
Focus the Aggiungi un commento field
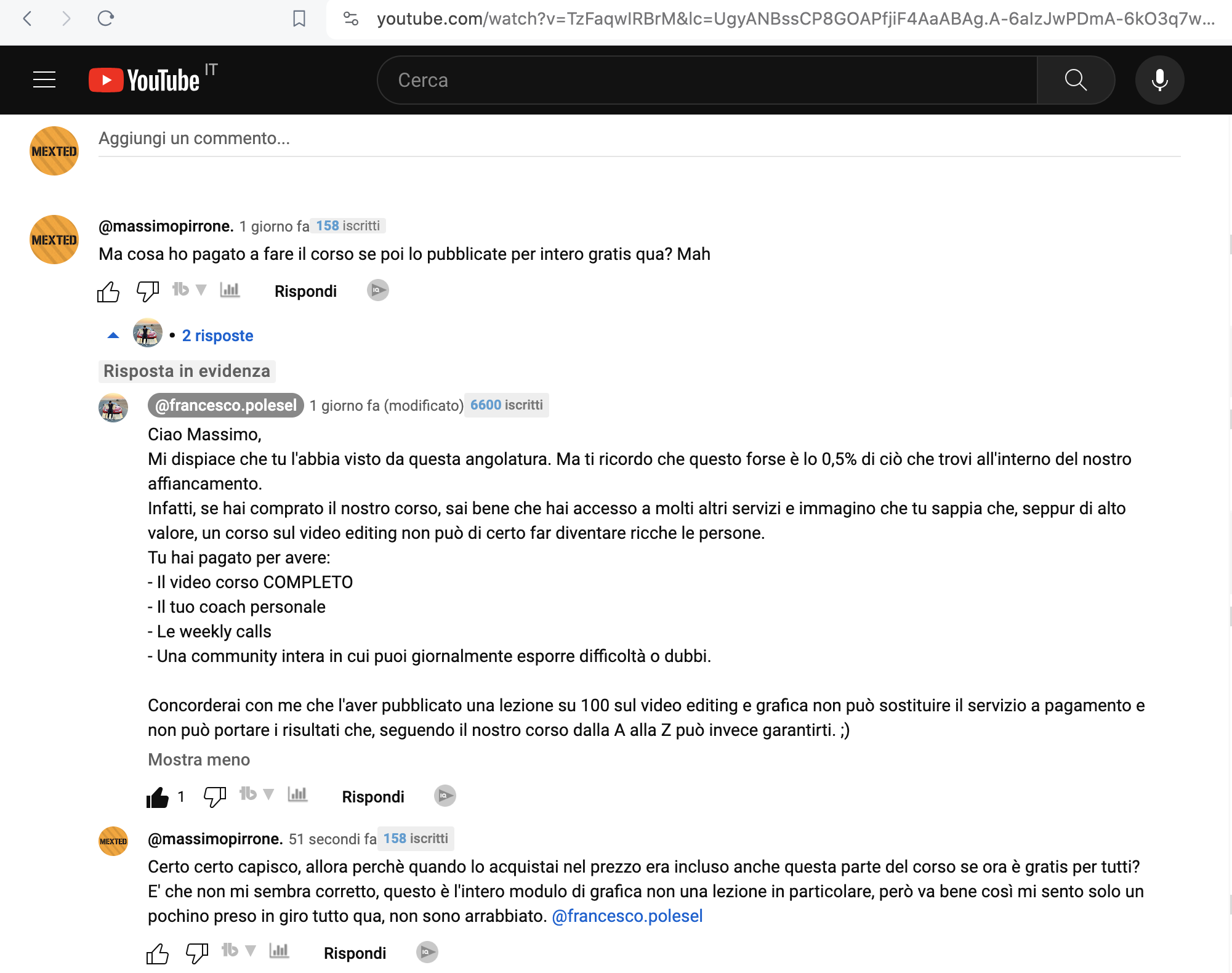[639, 139]
